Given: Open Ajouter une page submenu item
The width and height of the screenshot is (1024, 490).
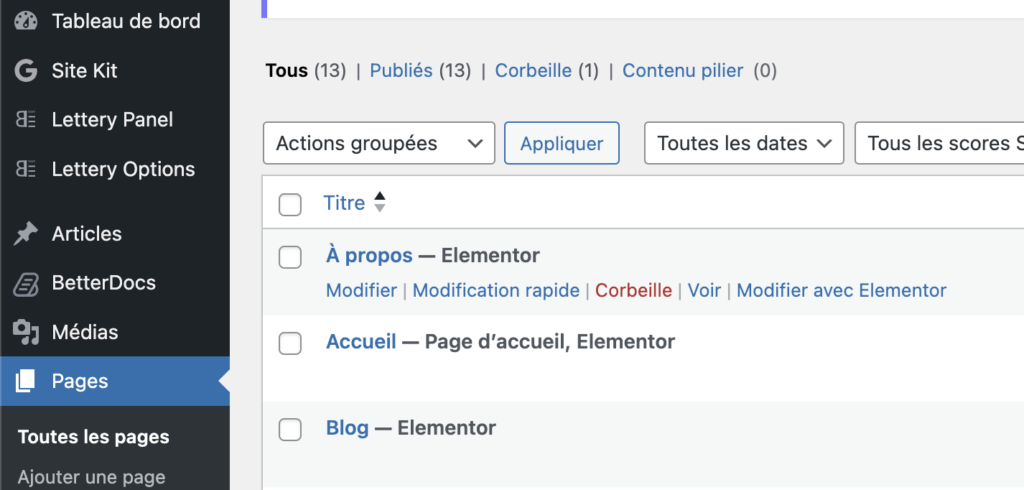Looking at the screenshot, I should pyautogui.click(x=91, y=477).
